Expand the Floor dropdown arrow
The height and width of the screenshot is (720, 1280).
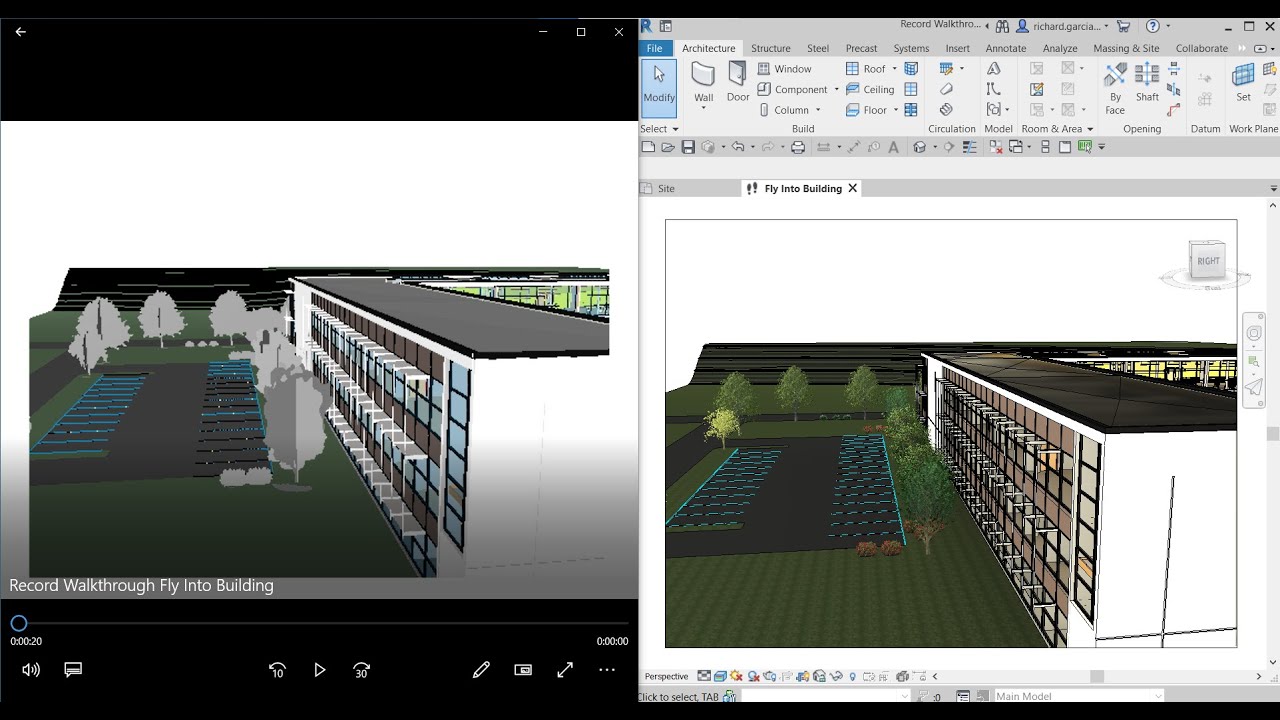tap(894, 110)
